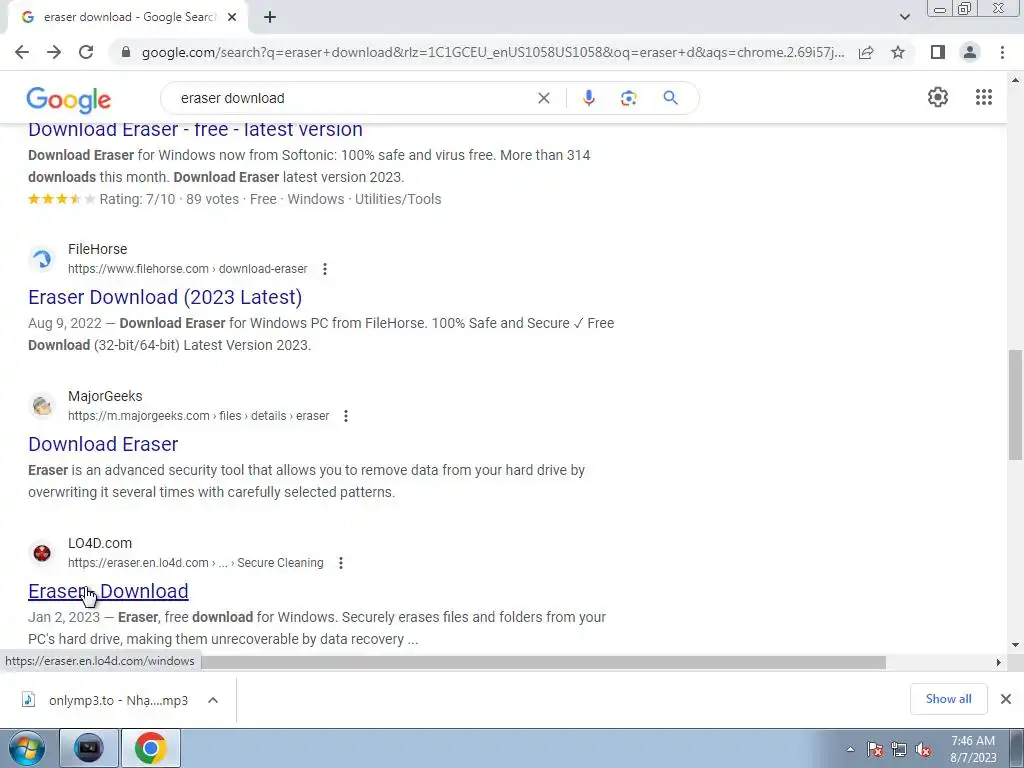Open Download Eraser free latest version link
Screen dimensions: 1024x768
(195, 130)
